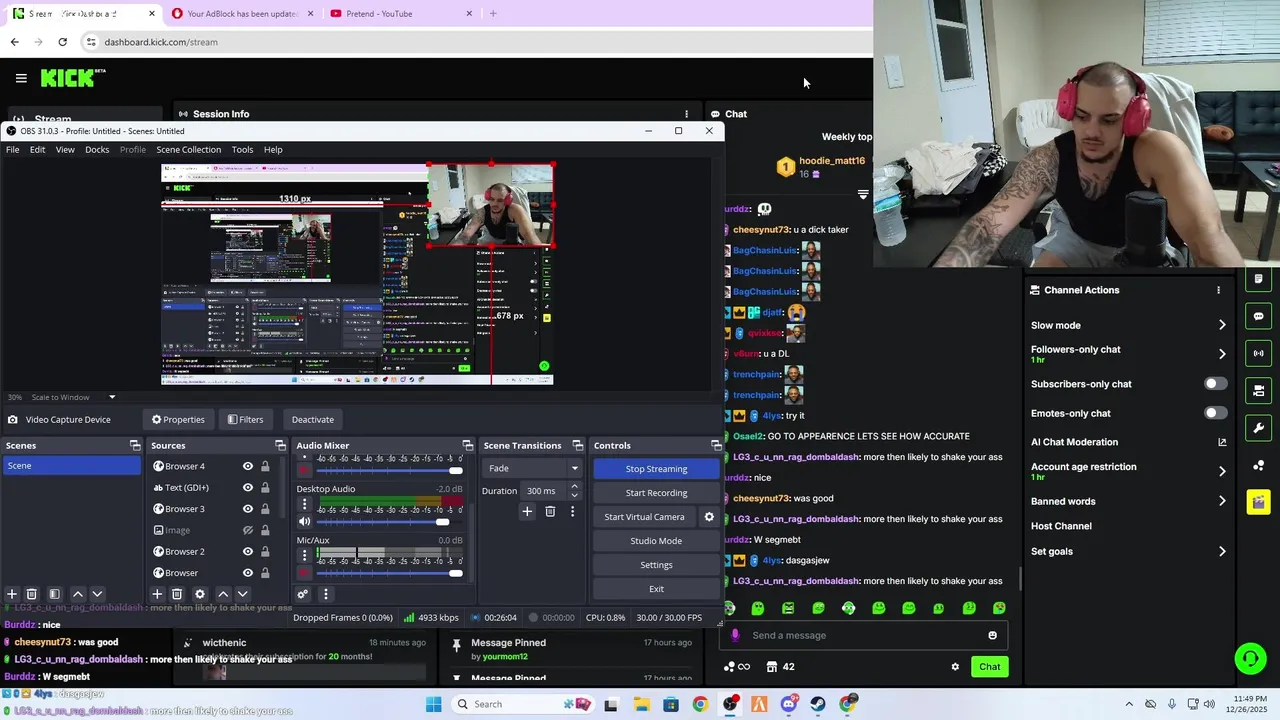Open emoji picker in chat message box
Screen dimensions: 1280x720
[992, 635]
